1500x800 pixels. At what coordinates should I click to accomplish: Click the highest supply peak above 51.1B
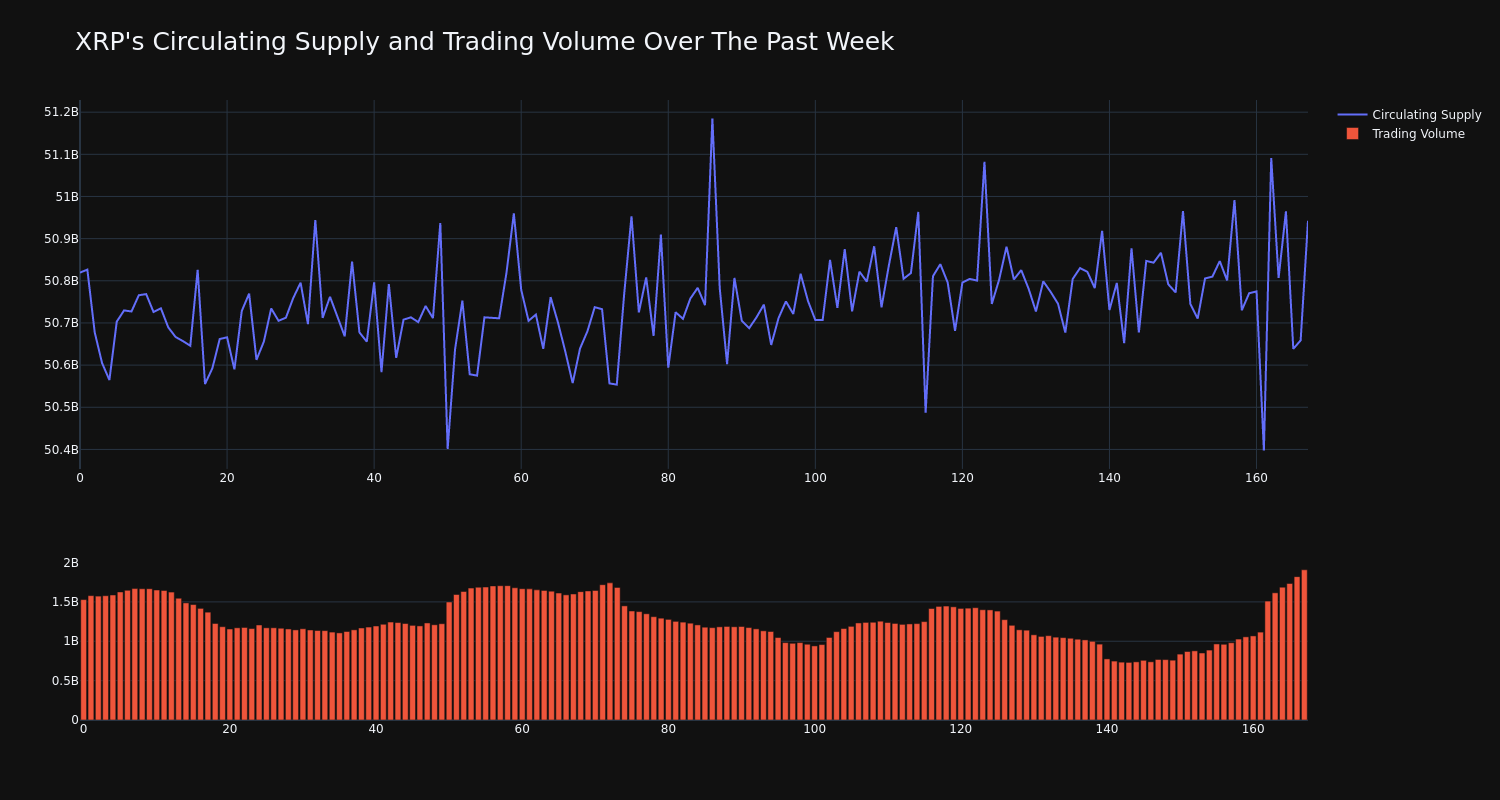click(712, 120)
